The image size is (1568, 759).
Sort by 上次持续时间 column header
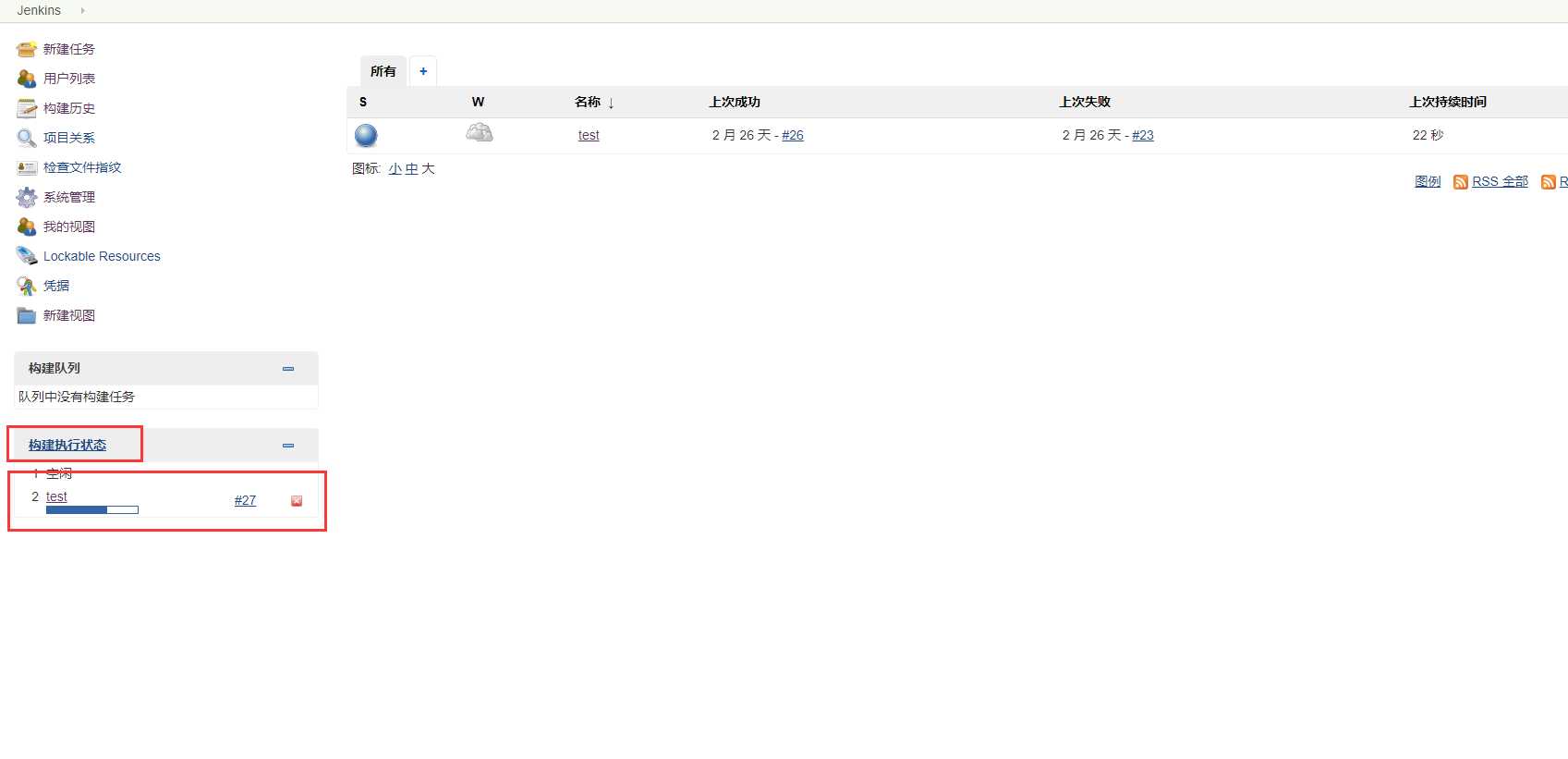coord(1448,102)
